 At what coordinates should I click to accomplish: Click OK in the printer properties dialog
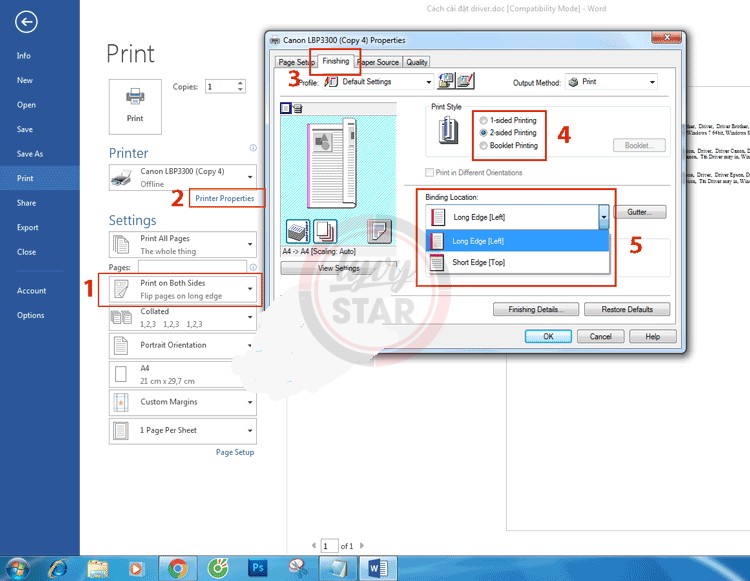click(548, 337)
